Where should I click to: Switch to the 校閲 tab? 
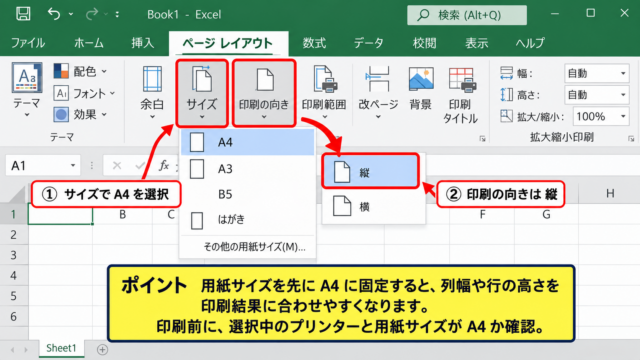tap(424, 43)
